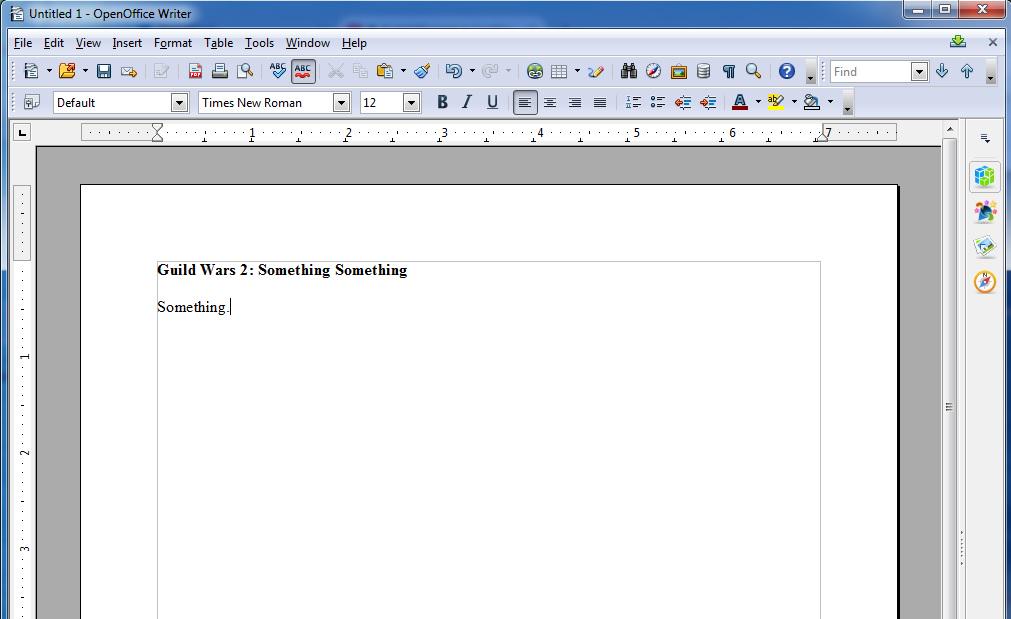Insert Hyperlink globe icon

coord(535,71)
